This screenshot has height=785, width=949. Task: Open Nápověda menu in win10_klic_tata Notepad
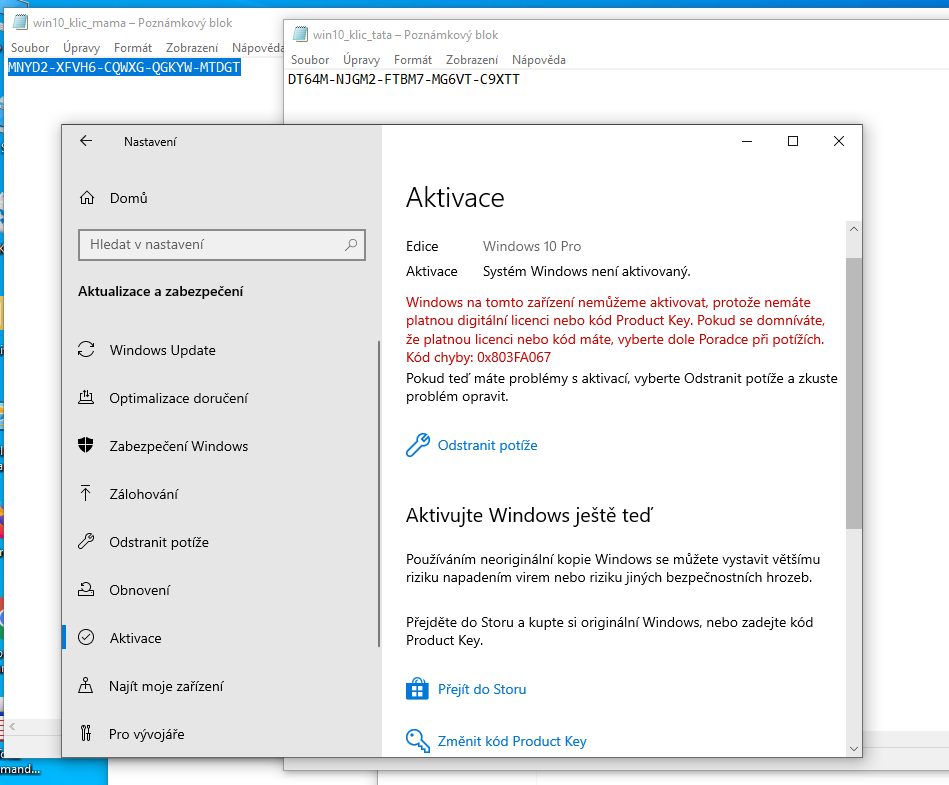coord(539,60)
